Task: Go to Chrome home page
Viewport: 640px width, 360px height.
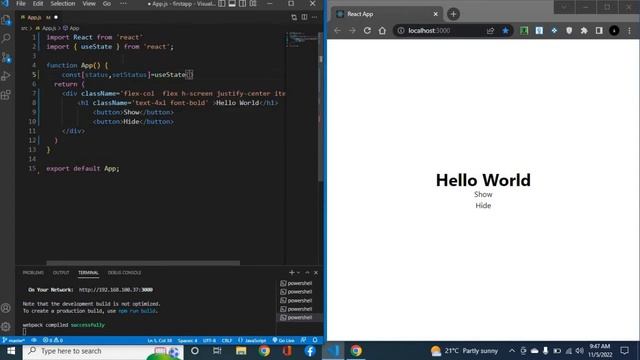Action: click(382, 31)
